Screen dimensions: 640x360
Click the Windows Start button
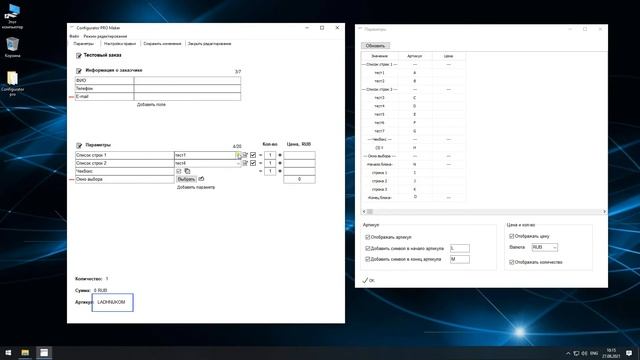point(8,353)
